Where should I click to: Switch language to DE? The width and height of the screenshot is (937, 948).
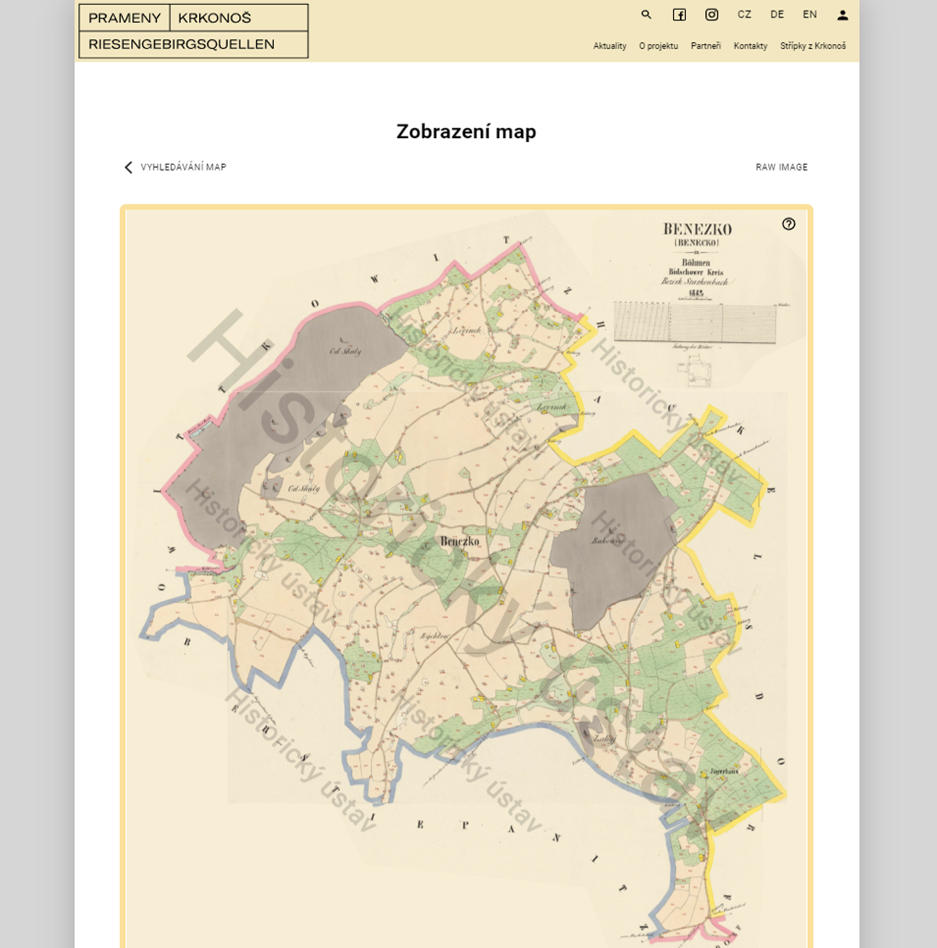click(x=777, y=15)
